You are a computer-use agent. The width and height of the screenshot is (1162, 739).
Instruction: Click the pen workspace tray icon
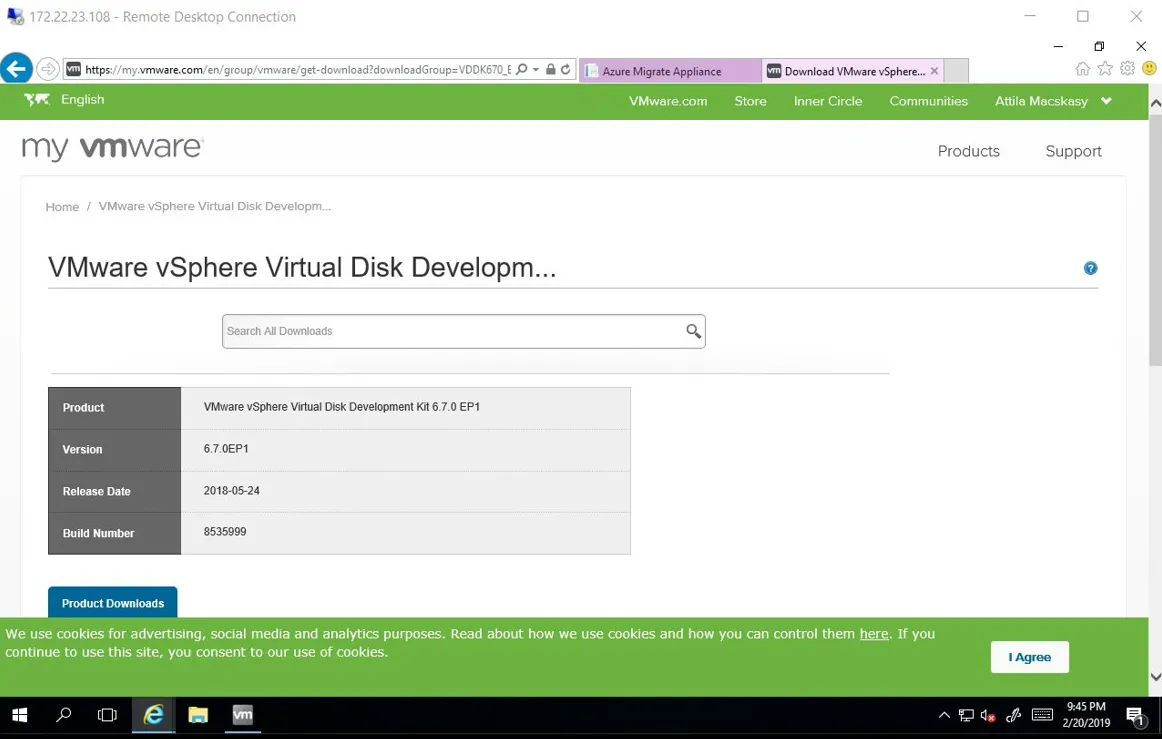(x=1014, y=715)
